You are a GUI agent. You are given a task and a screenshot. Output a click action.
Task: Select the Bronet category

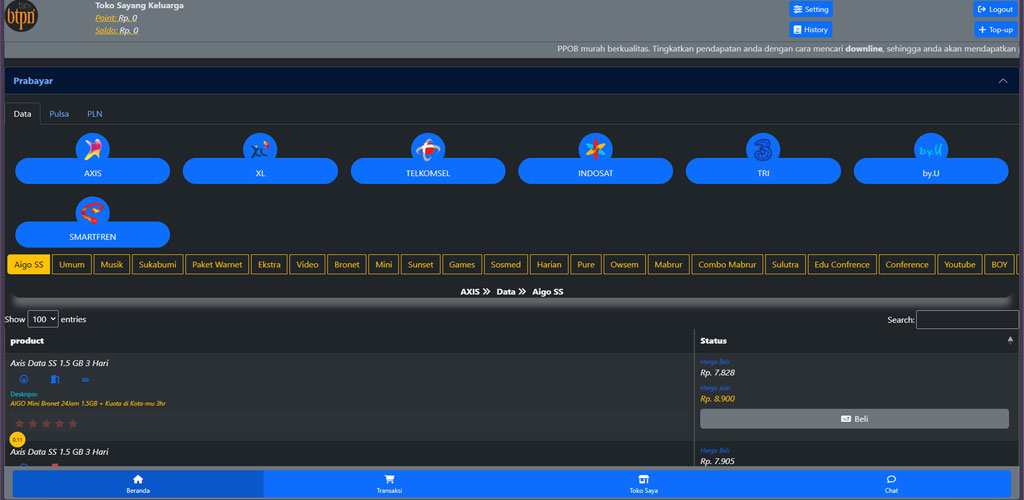tap(347, 264)
